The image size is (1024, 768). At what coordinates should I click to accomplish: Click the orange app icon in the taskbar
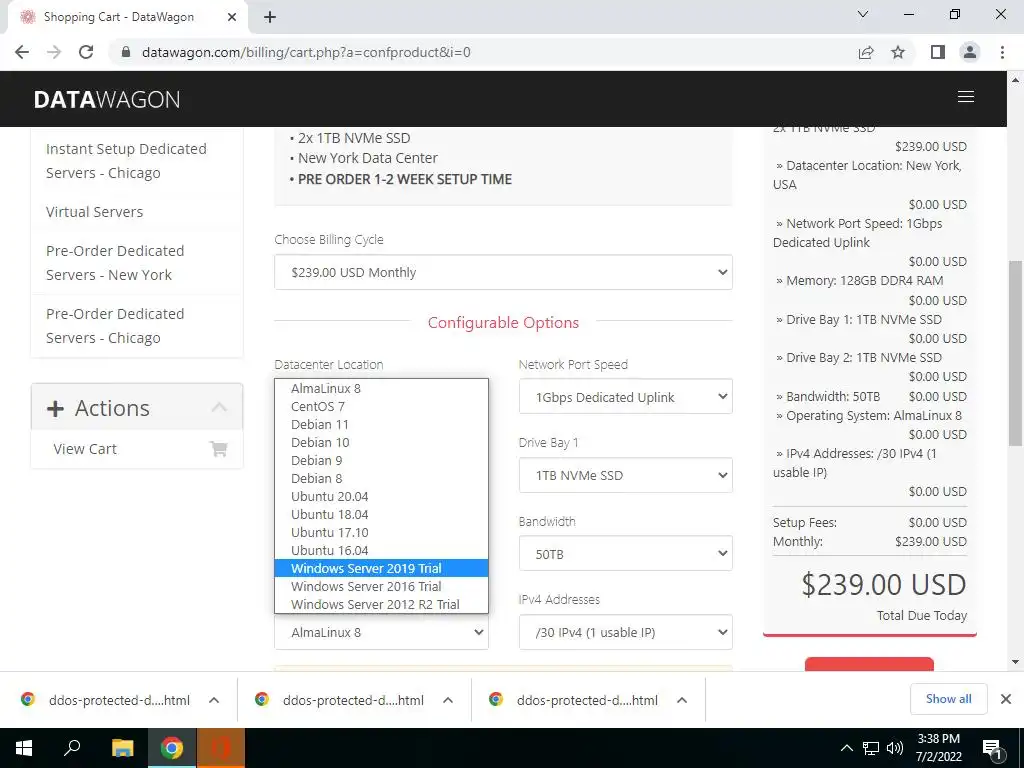pos(220,748)
